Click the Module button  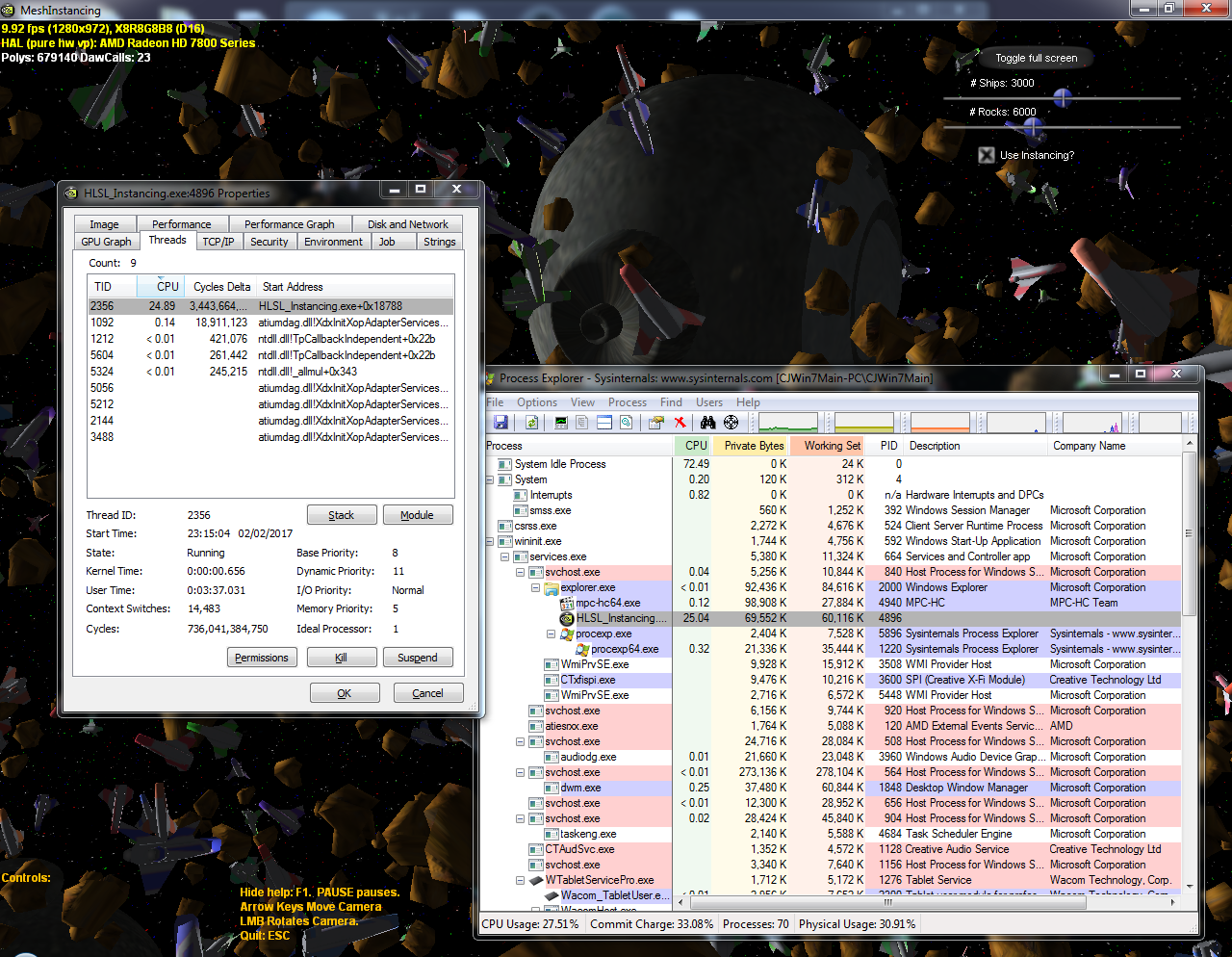pos(418,515)
